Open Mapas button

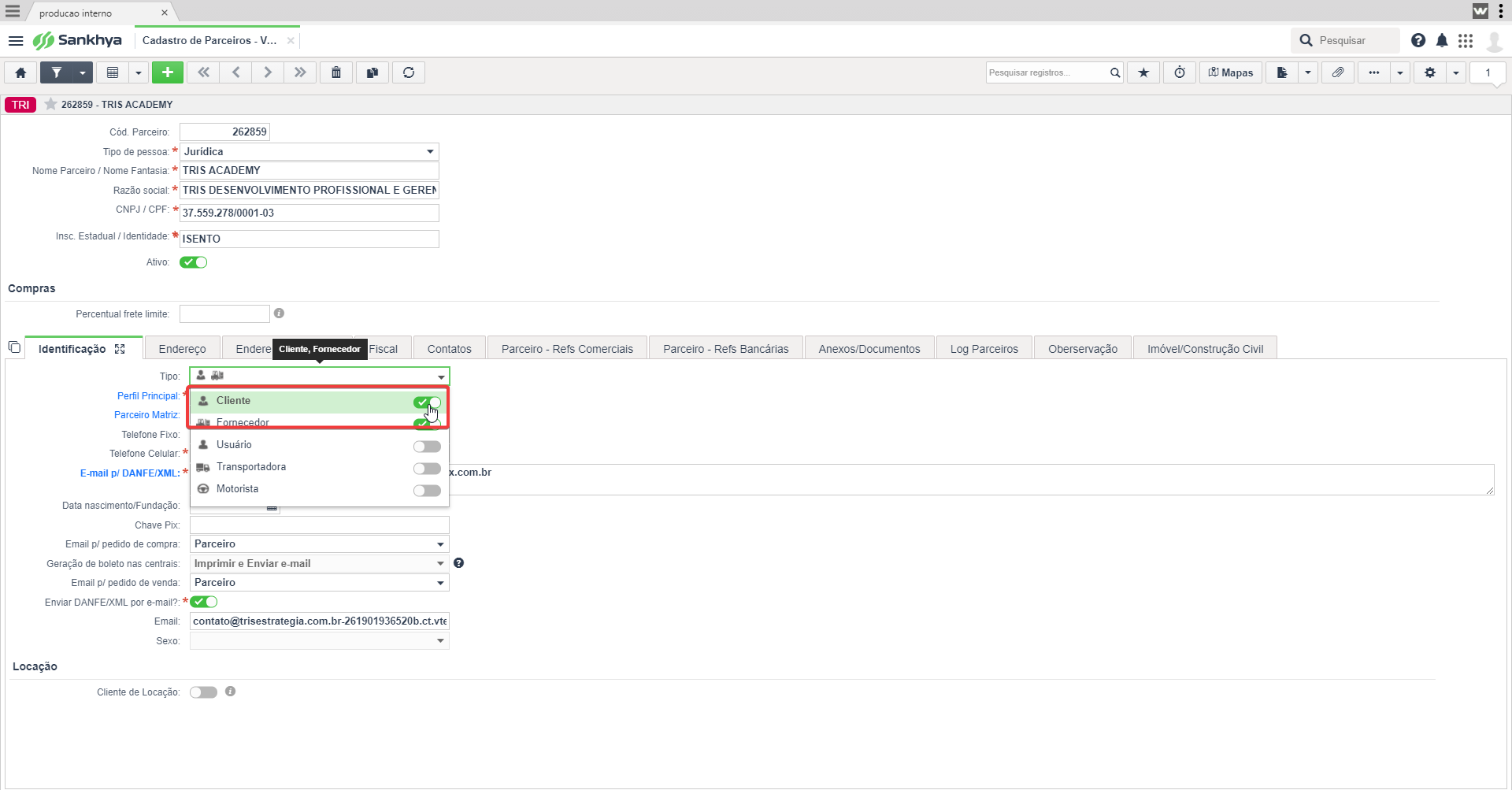pos(1231,72)
